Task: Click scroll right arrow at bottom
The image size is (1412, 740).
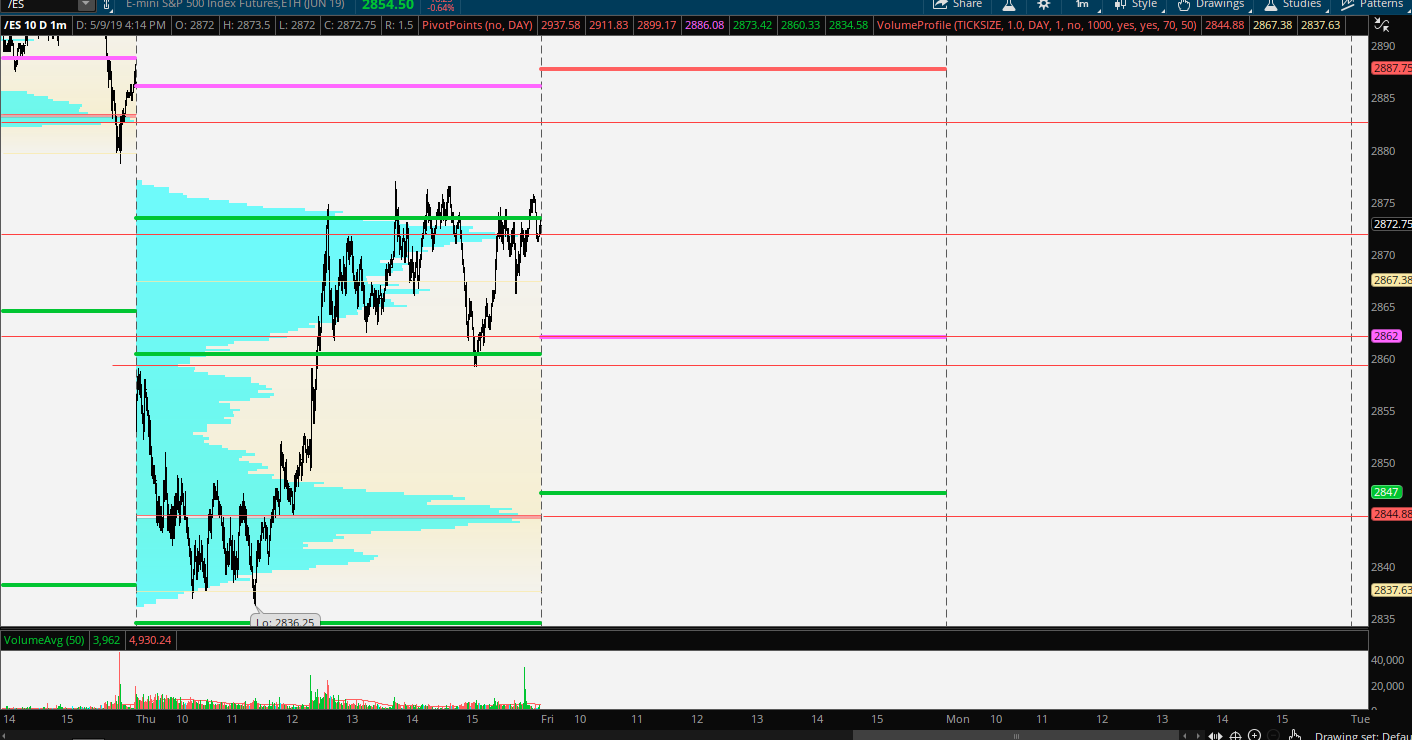Action: [x=1196, y=736]
